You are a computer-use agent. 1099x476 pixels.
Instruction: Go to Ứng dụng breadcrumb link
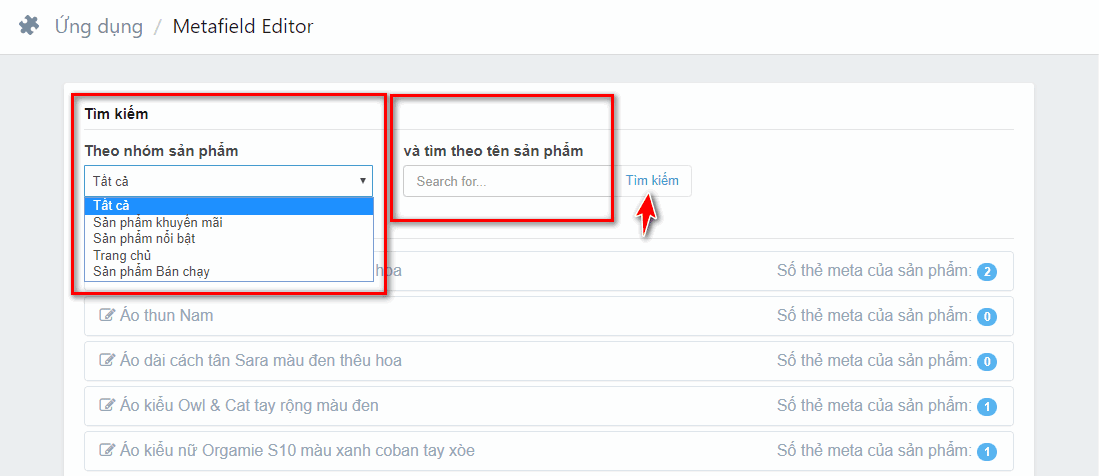click(x=98, y=27)
